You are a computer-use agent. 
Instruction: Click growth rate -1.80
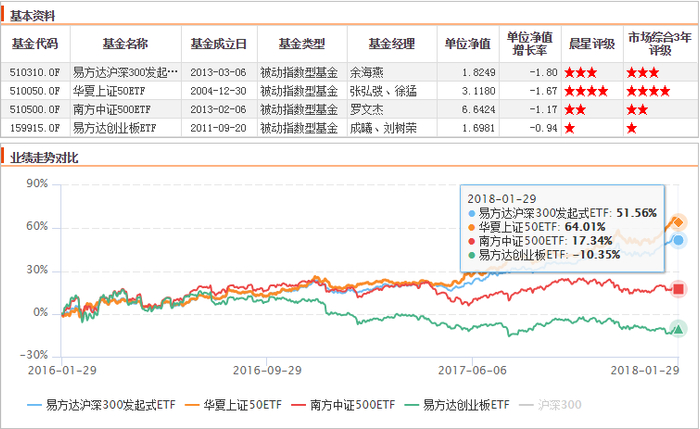[543, 72]
